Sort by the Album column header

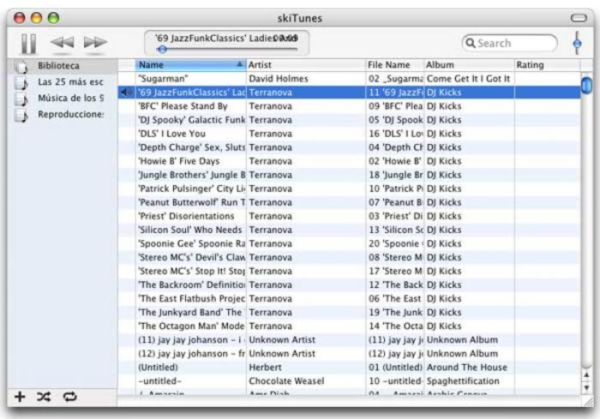click(469, 65)
